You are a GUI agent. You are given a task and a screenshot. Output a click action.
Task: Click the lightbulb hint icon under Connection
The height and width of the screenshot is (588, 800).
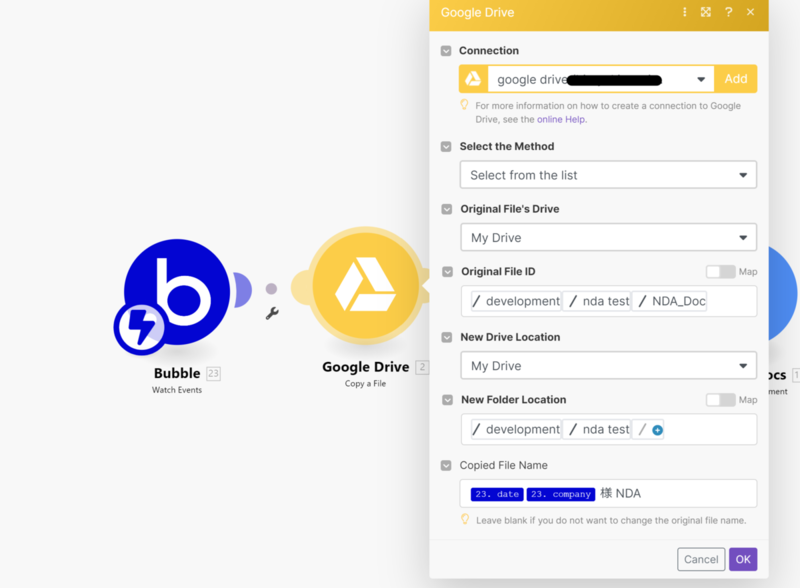point(464,105)
